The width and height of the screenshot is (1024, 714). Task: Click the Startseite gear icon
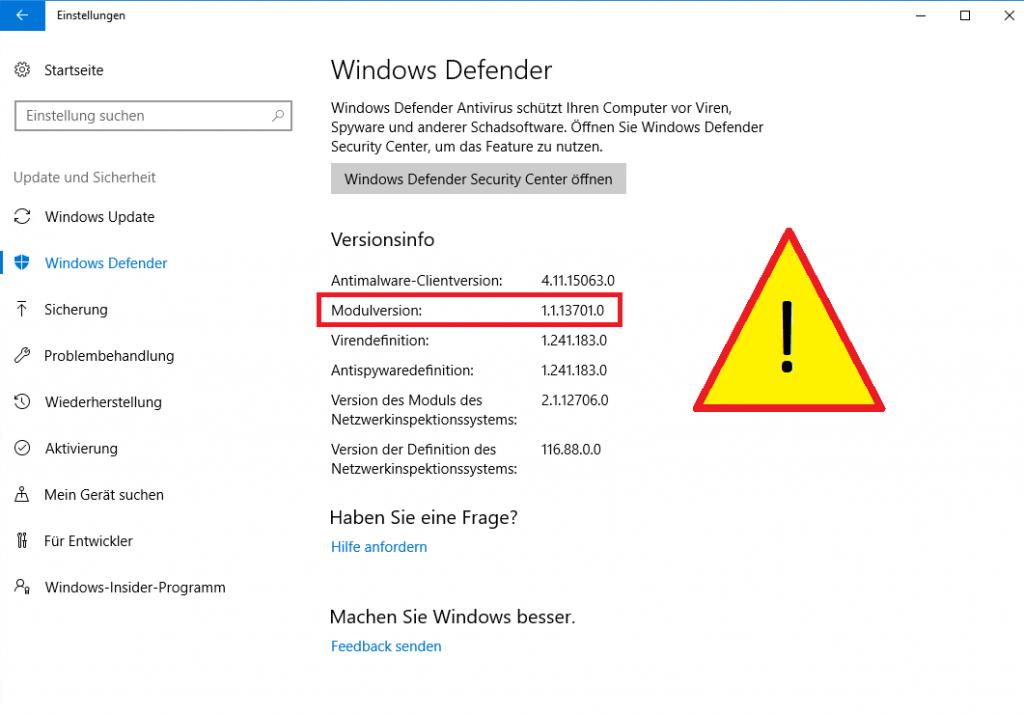(22, 70)
